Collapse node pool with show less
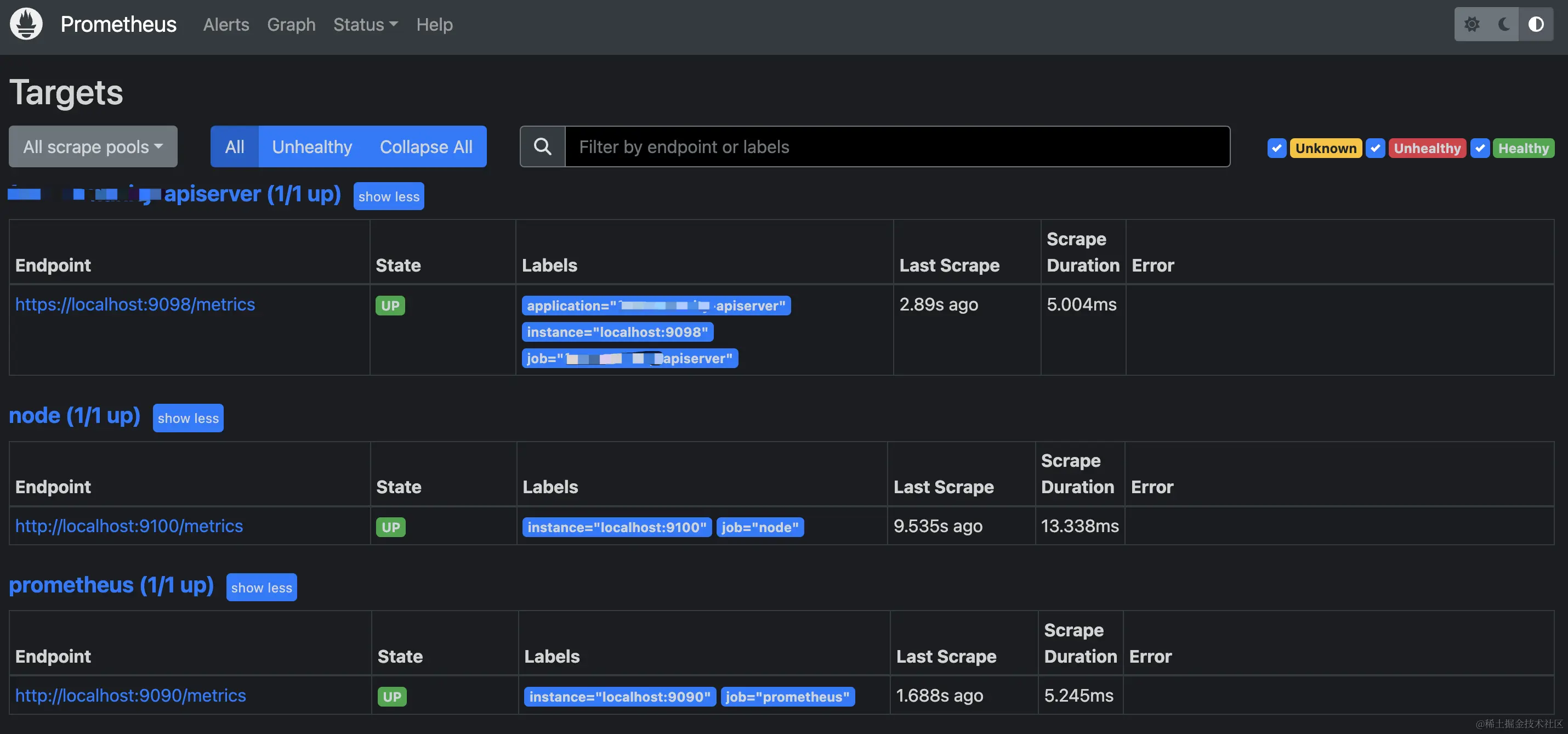This screenshot has height=734, width=1568. tap(188, 418)
